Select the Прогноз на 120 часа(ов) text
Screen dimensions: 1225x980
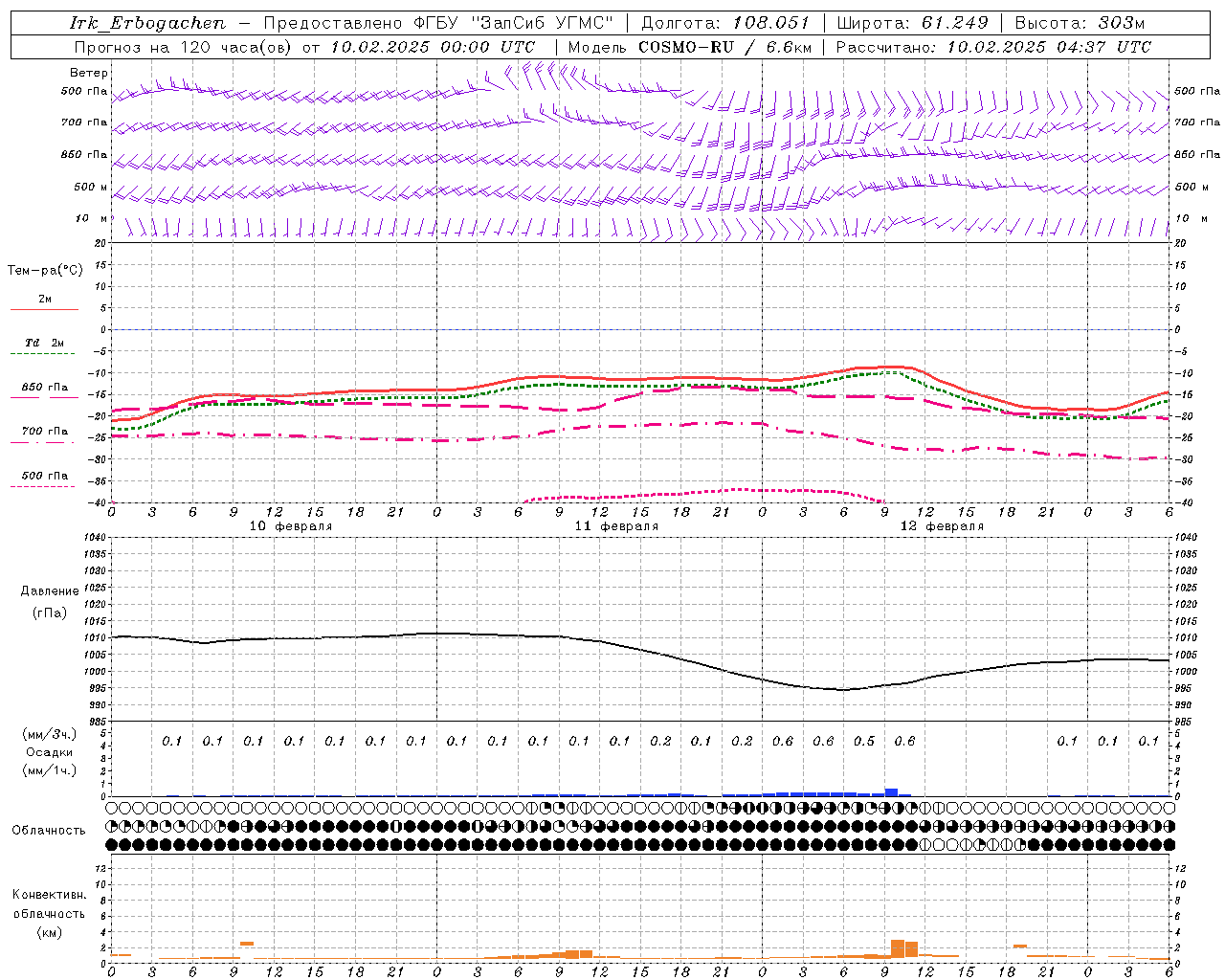pos(184,47)
